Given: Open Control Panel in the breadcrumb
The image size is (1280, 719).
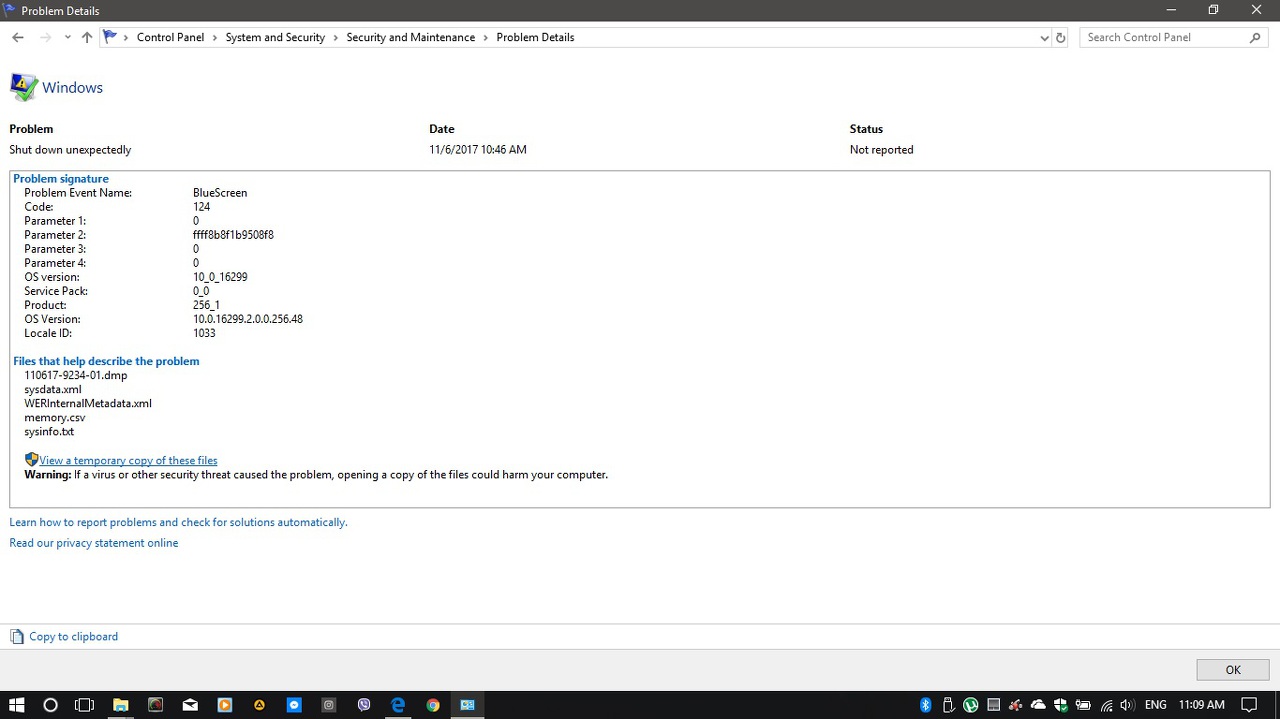Looking at the screenshot, I should click(170, 37).
